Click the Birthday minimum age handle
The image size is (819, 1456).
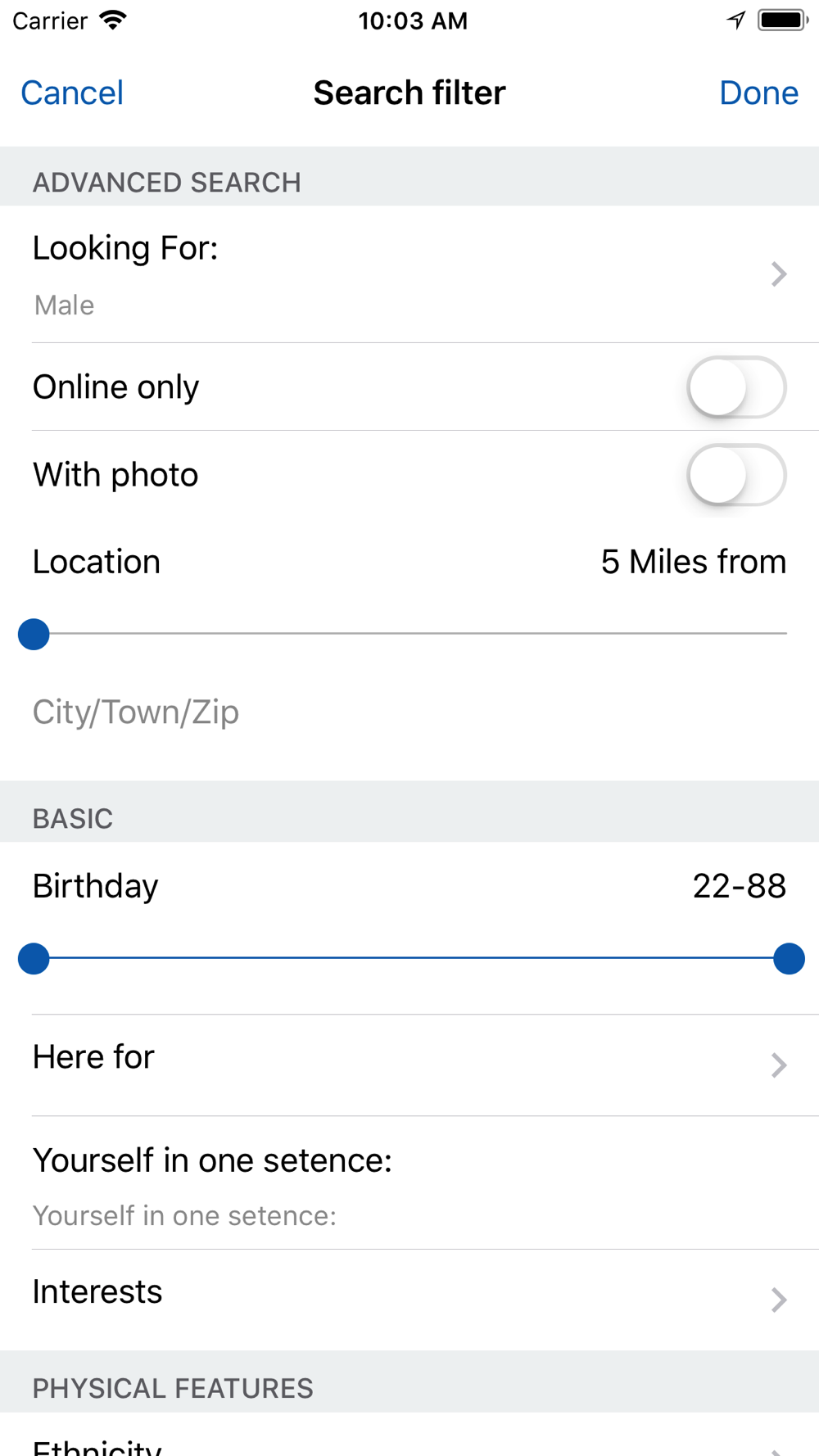tap(34, 958)
